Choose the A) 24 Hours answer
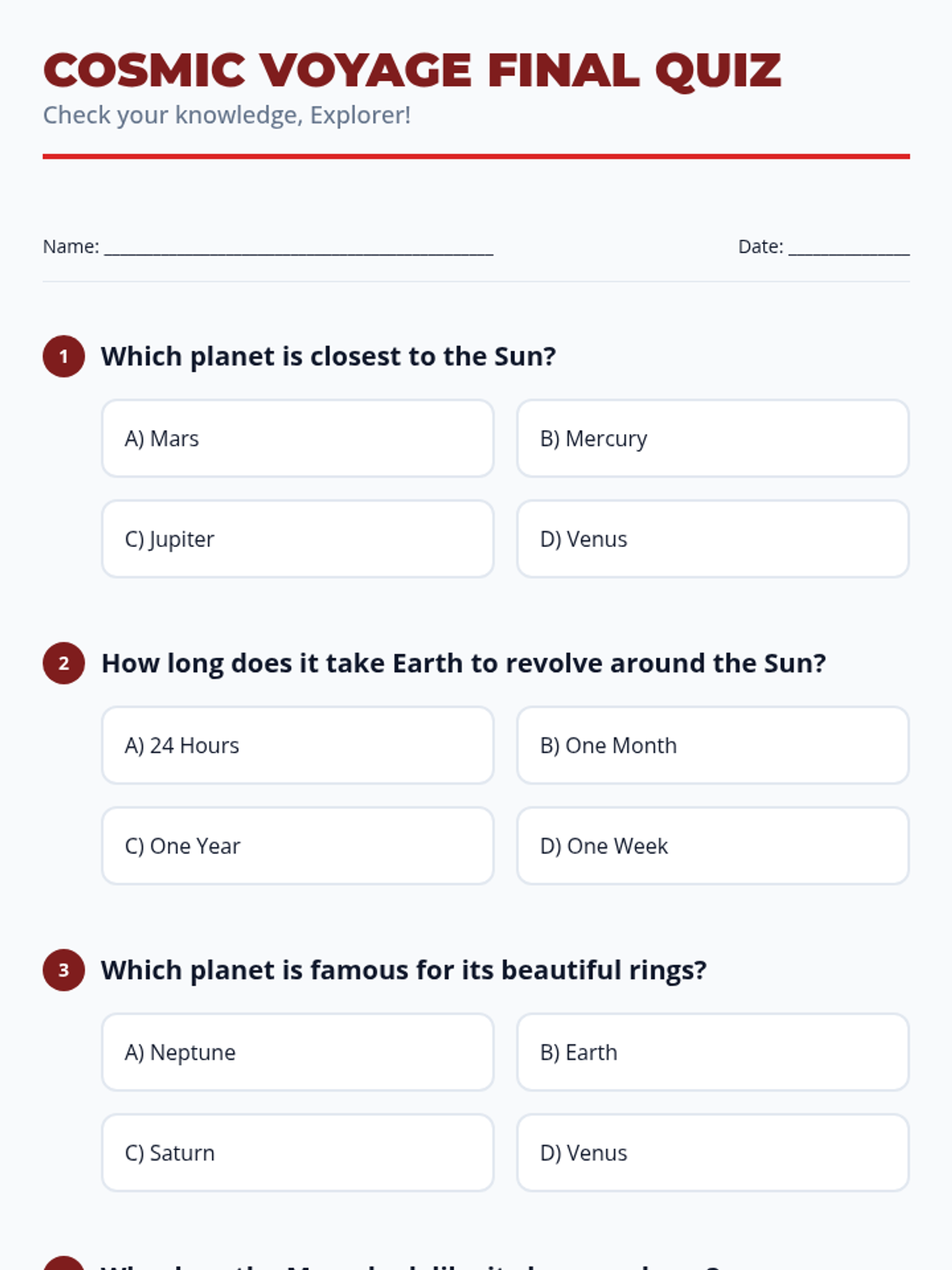Viewport: 952px width, 1270px height. point(297,745)
